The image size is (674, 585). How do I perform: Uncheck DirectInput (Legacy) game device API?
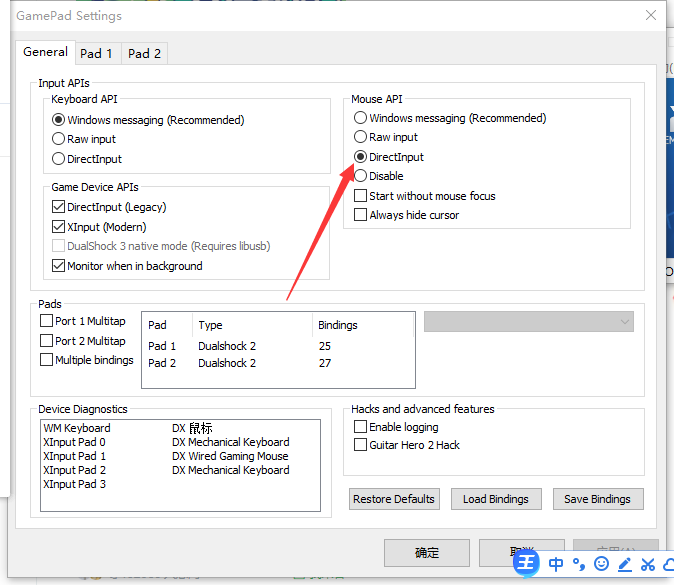coord(59,207)
